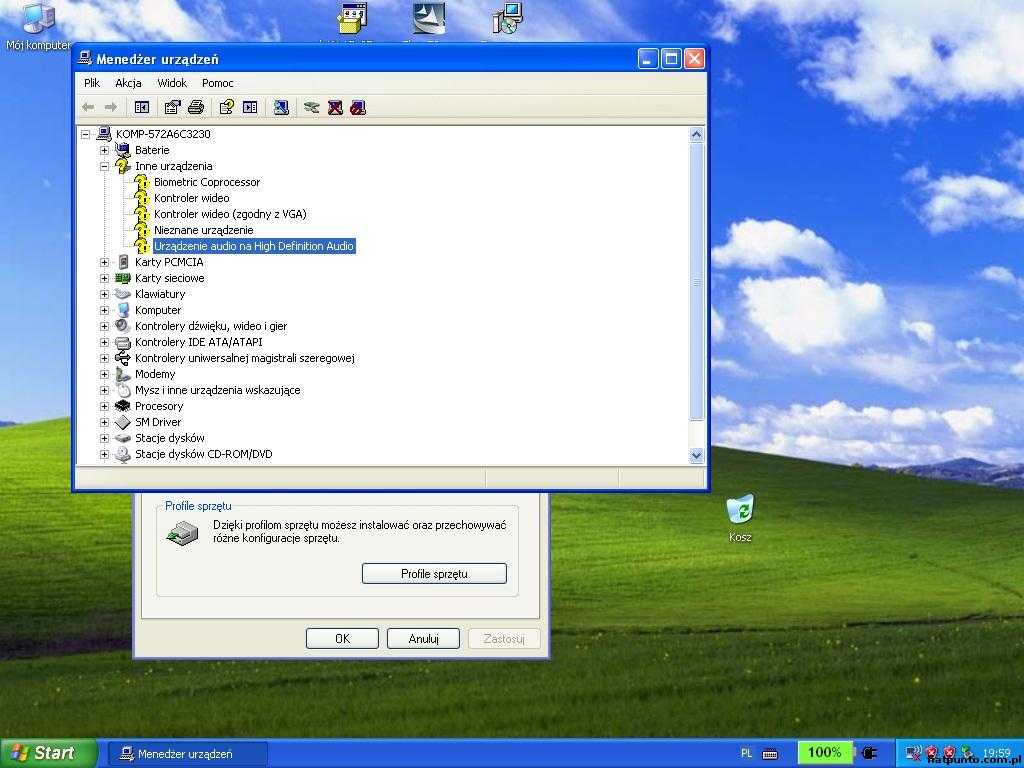Click the scrollbar up arrow in device list

point(697,135)
